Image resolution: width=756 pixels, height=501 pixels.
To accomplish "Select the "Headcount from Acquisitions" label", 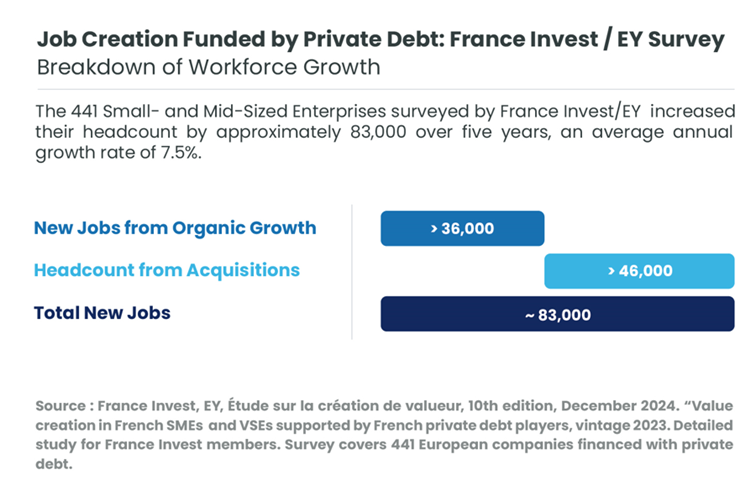I will 167,270.
